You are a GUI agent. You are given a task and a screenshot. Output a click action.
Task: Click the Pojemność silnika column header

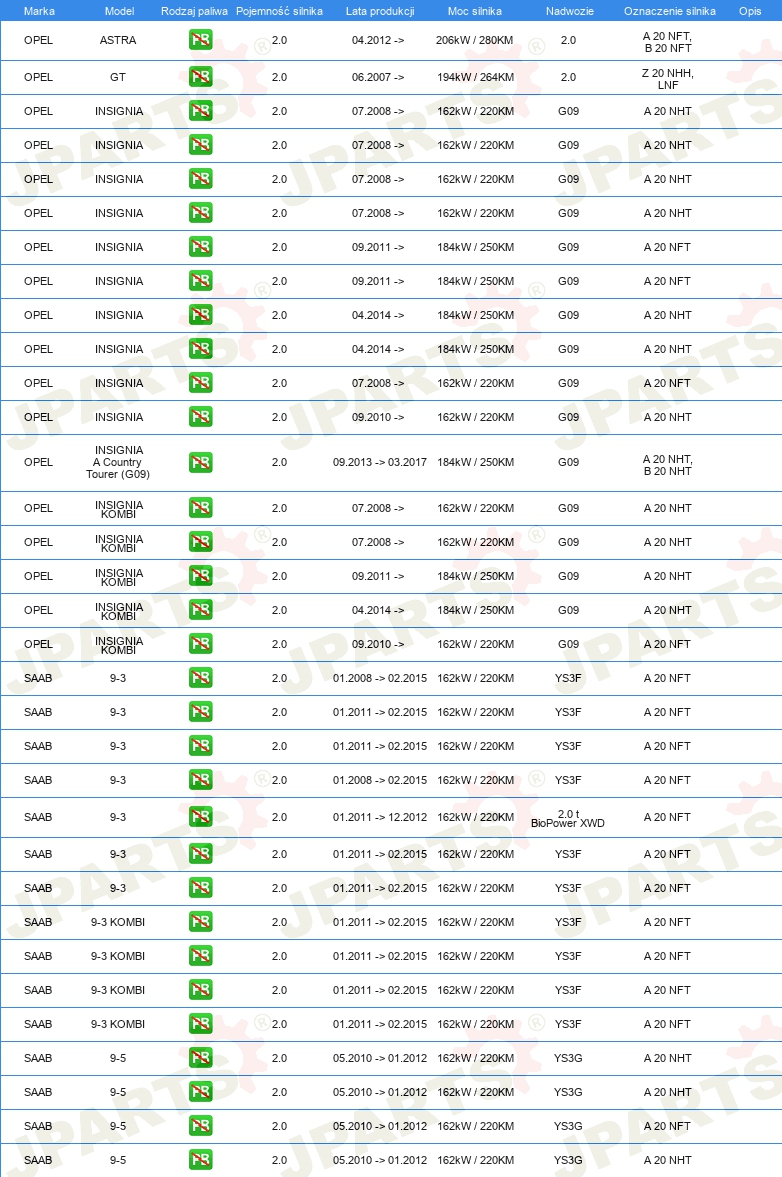pyautogui.click(x=279, y=11)
